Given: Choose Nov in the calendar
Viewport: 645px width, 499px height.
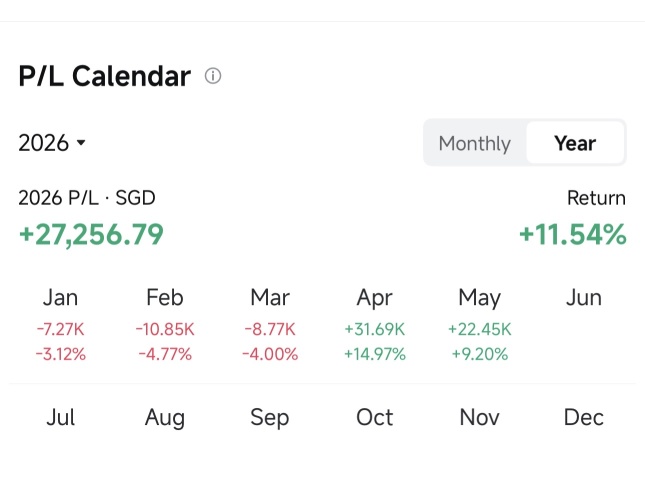Looking at the screenshot, I should pyautogui.click(x=480, y=418).
